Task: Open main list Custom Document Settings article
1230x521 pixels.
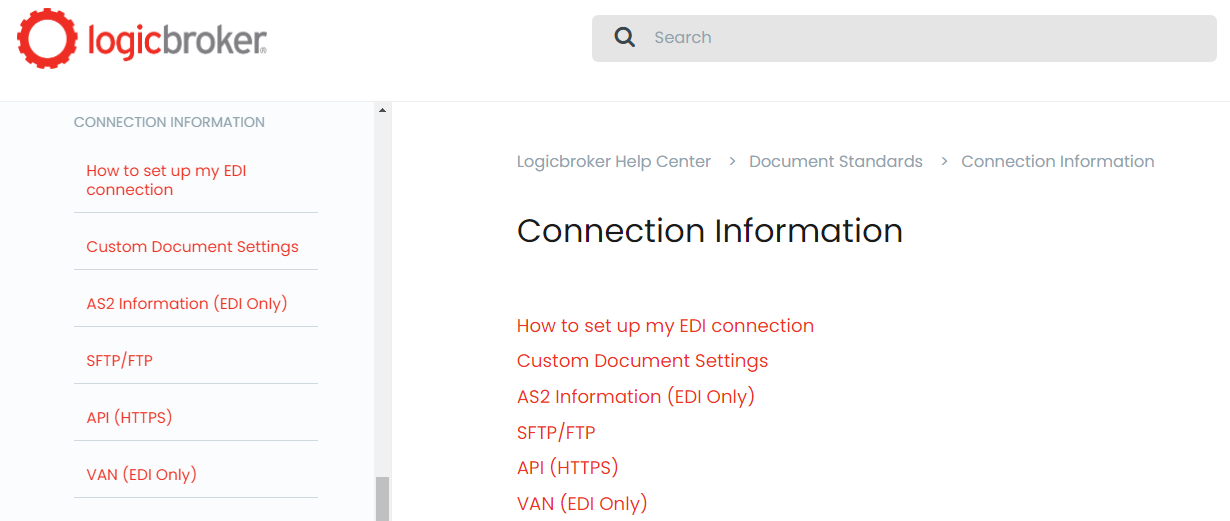Action: pyautogui.click(x=642, y=361)
